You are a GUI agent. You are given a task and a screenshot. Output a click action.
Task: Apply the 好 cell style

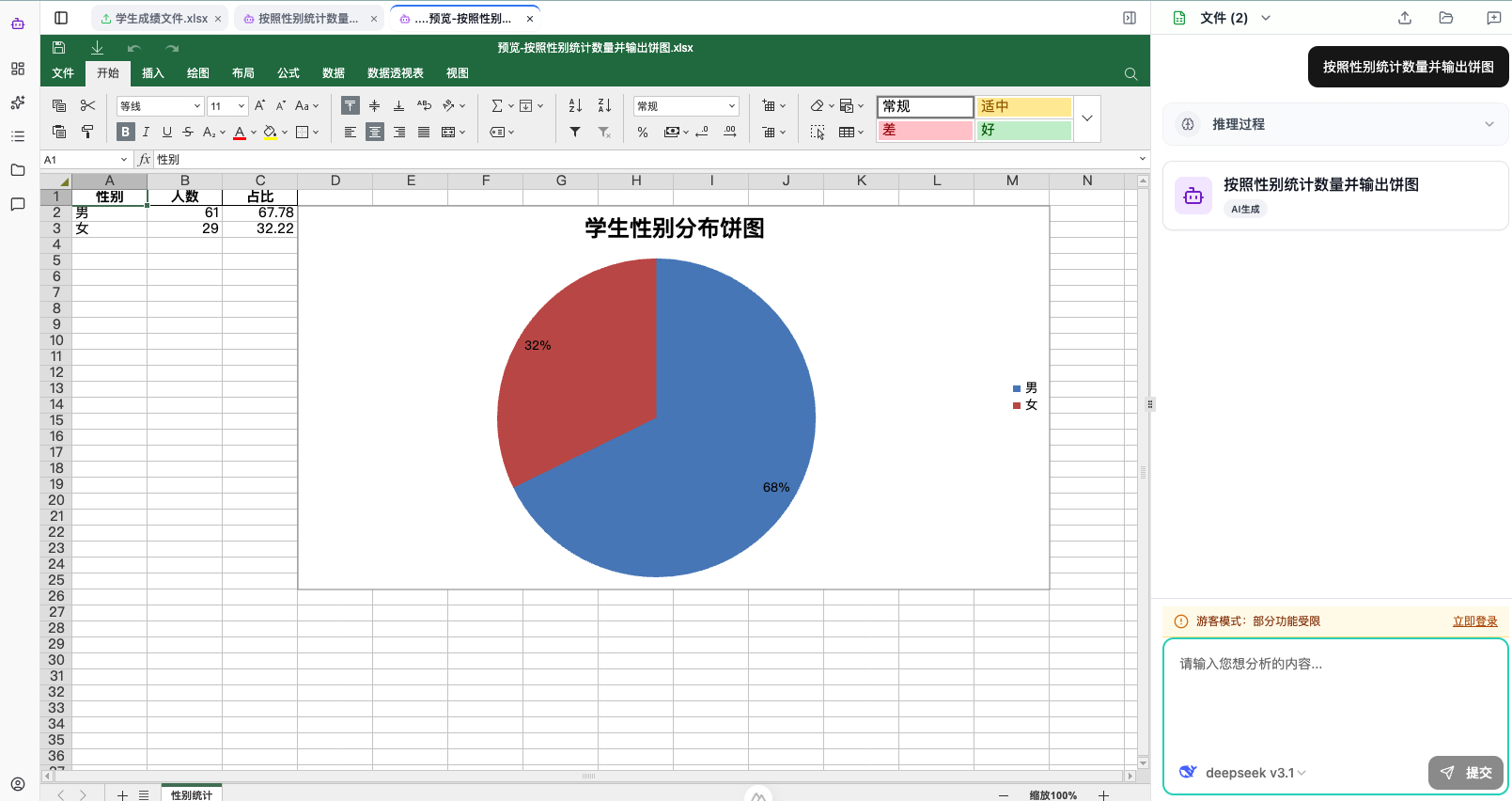pos(1024,131)
